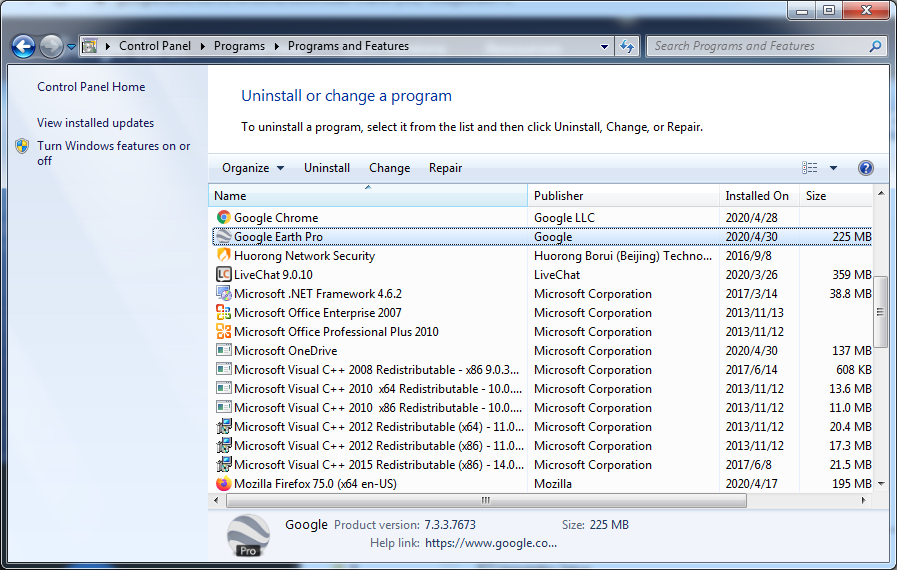Click the LiveChat 9.0.10 icon
Image resolution: width=897 pixels, height=570 pixels.
coord(224,274)
